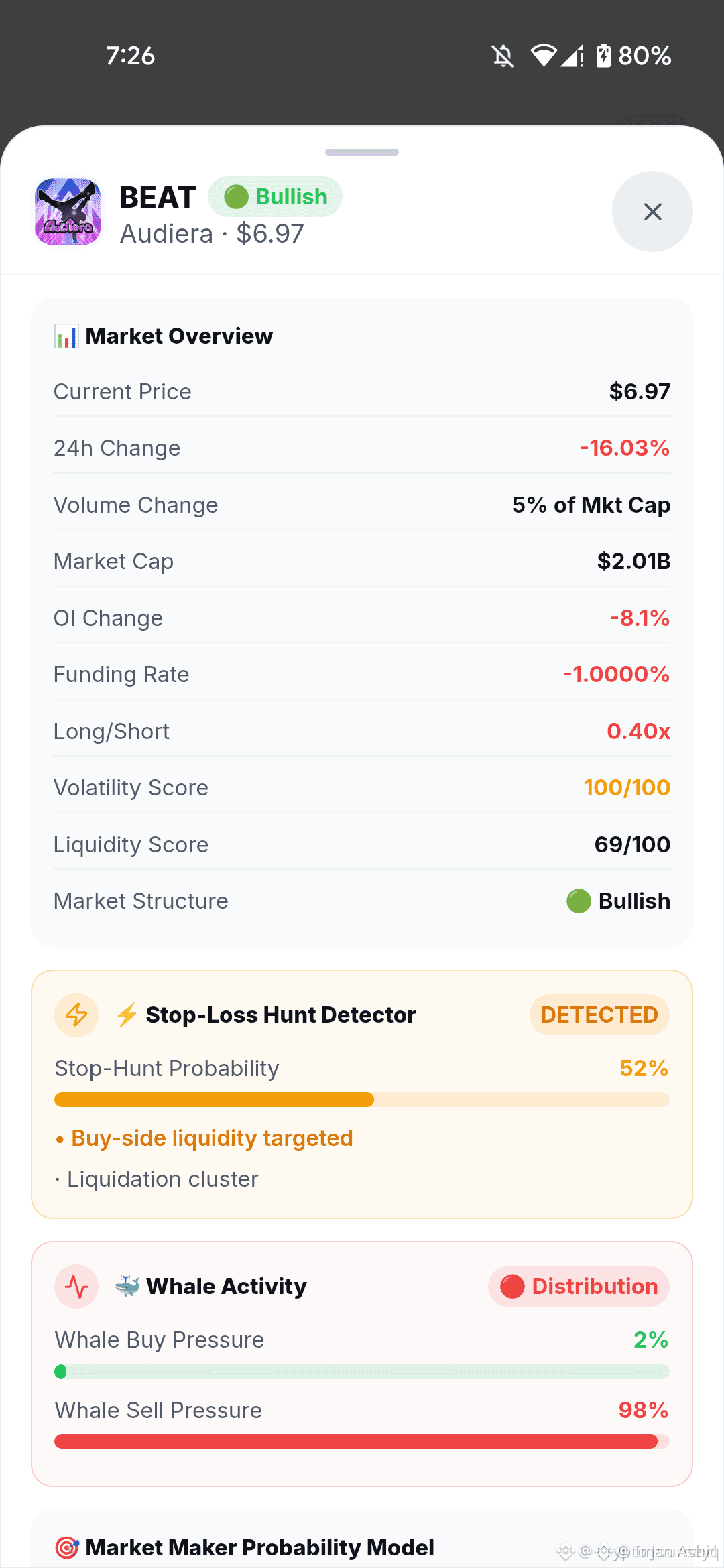Viewport: 724px width, 1568px height.
Task: Tap the whale emoji icon
Action: pyautogui.click(x=127, y=1286)
